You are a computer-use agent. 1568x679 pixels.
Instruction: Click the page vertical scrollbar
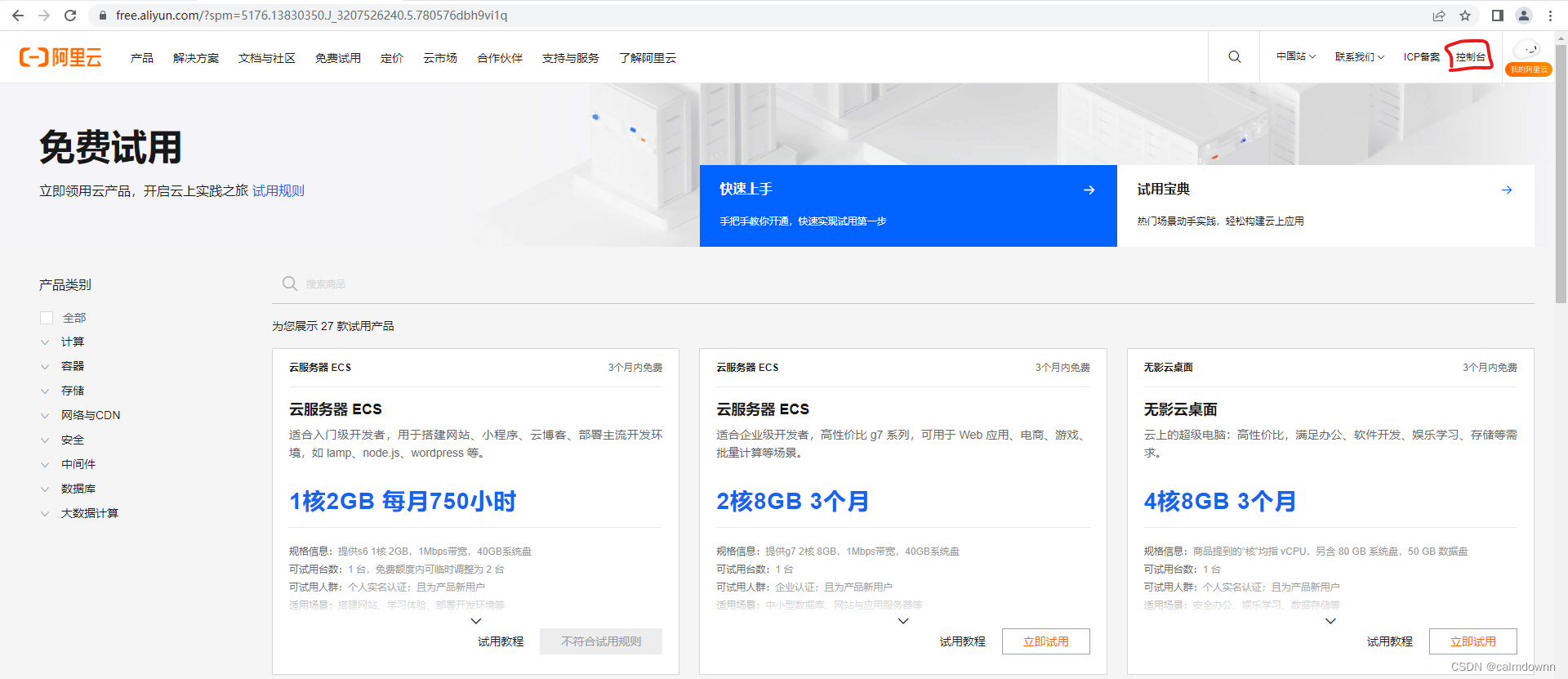tap(1561, 176)
